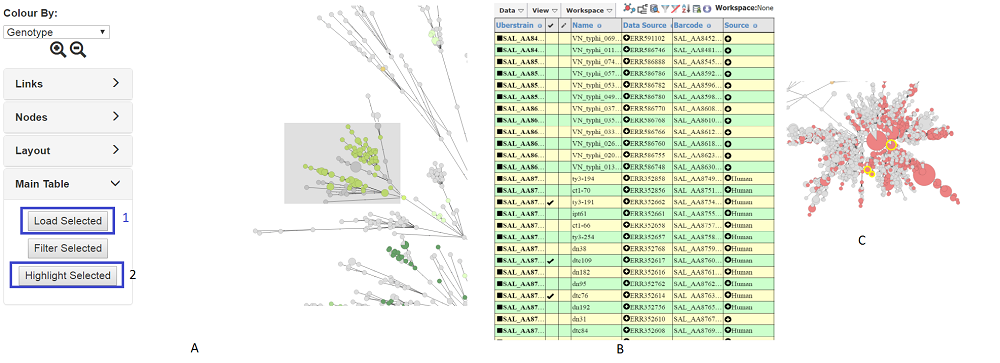Image resolution: width=1000 pixels, height=363 pixels.
Task: Open the Data dropdown menu
Action: (x=511, y=10)
